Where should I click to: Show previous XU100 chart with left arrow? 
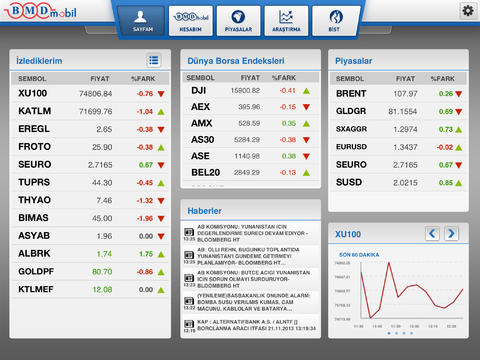pos(432,233)
